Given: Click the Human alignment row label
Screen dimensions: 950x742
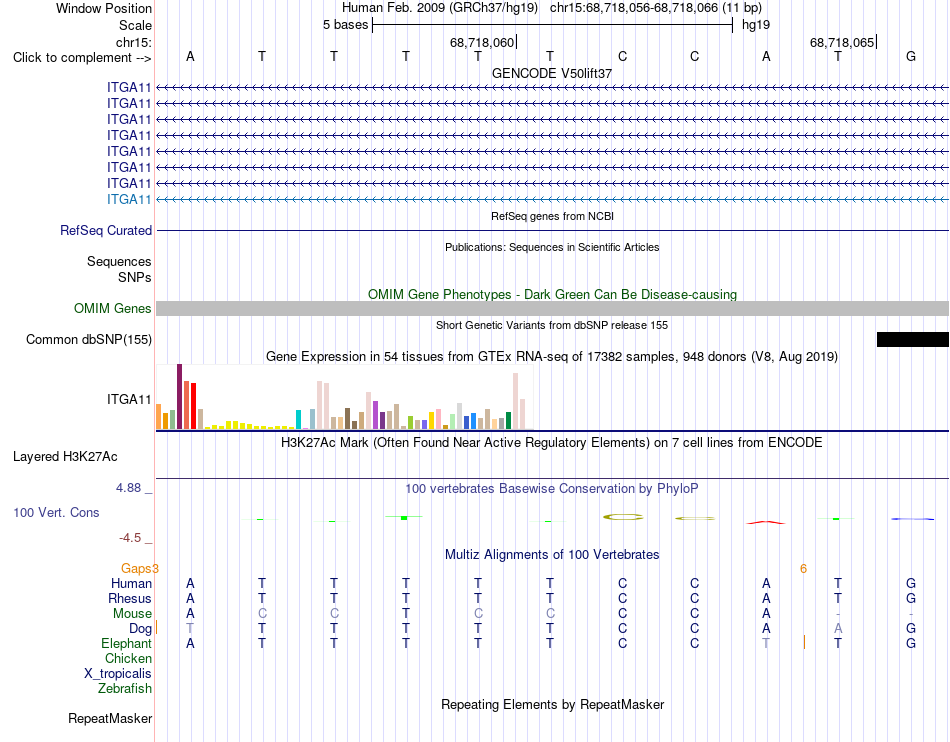Looking at the screenshot, I should tap(131, 583).
